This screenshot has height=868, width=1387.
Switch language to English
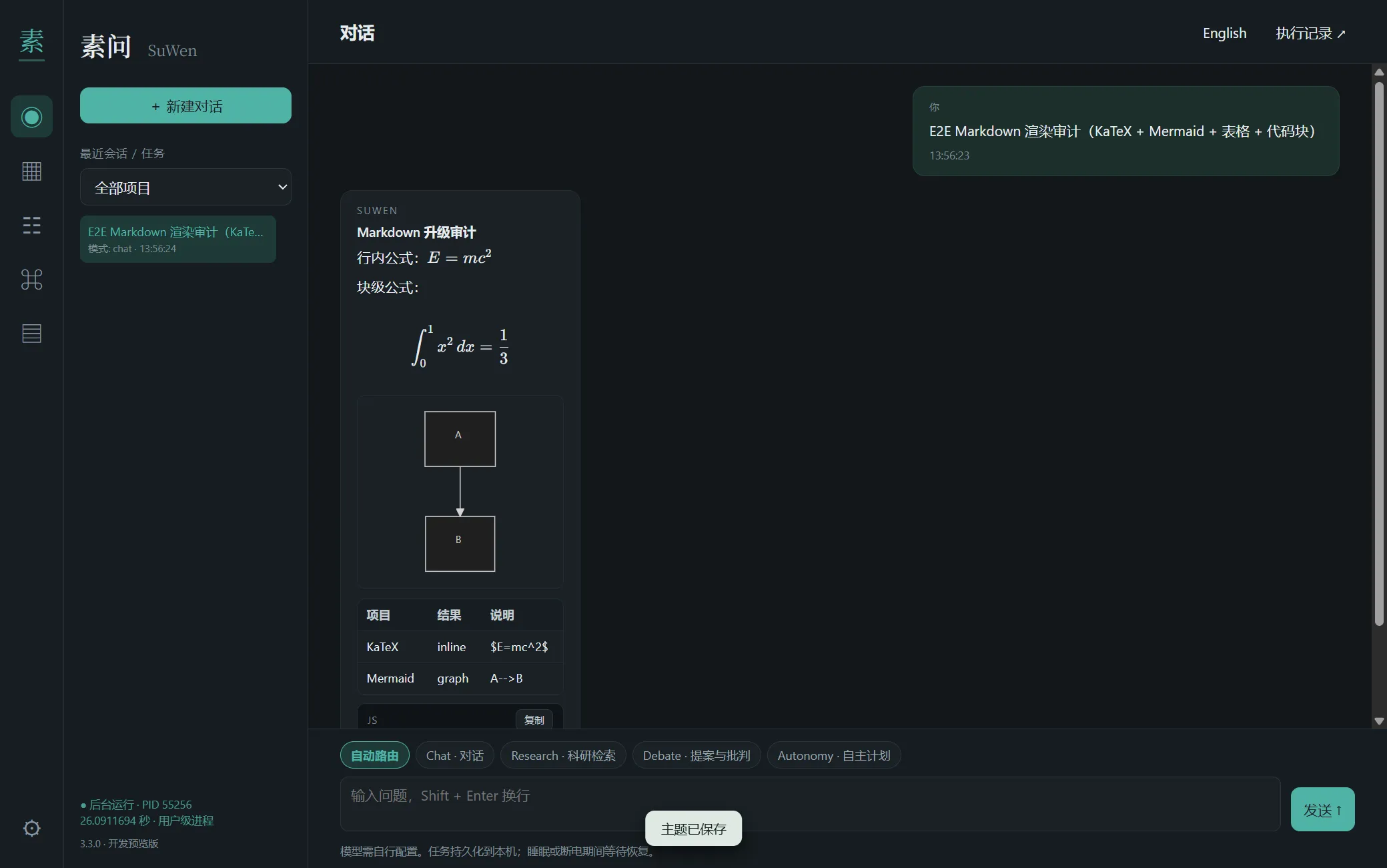[x=1224, y=33]
